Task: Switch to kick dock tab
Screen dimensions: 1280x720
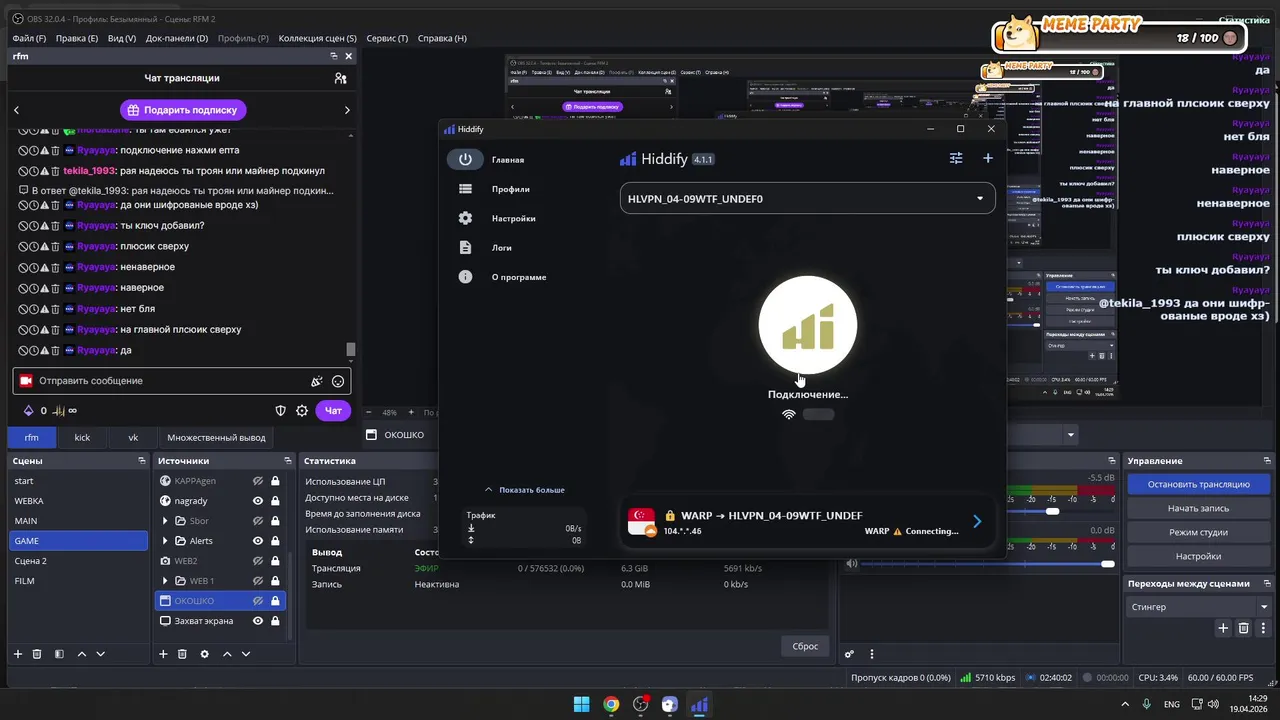Action: tap(82, 437)
